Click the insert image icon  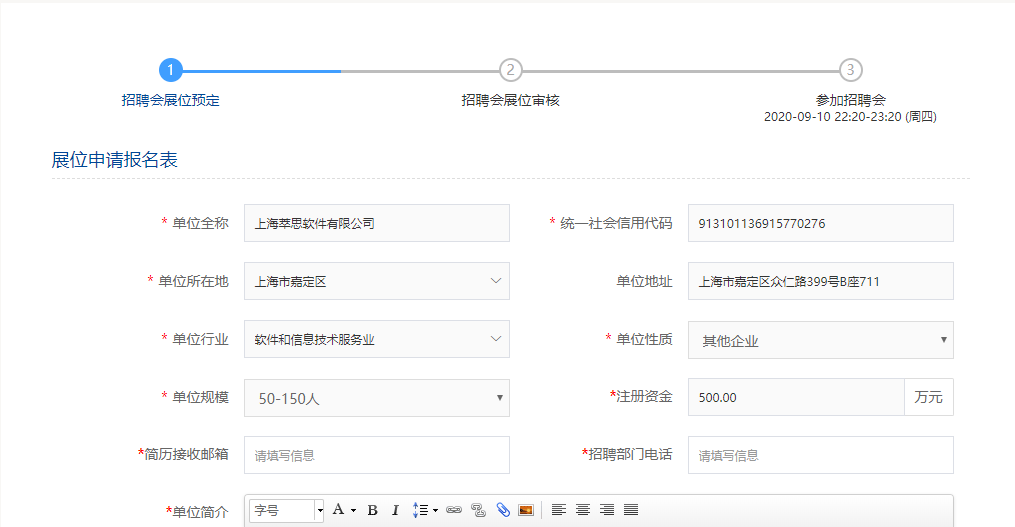tap(526, 510)
